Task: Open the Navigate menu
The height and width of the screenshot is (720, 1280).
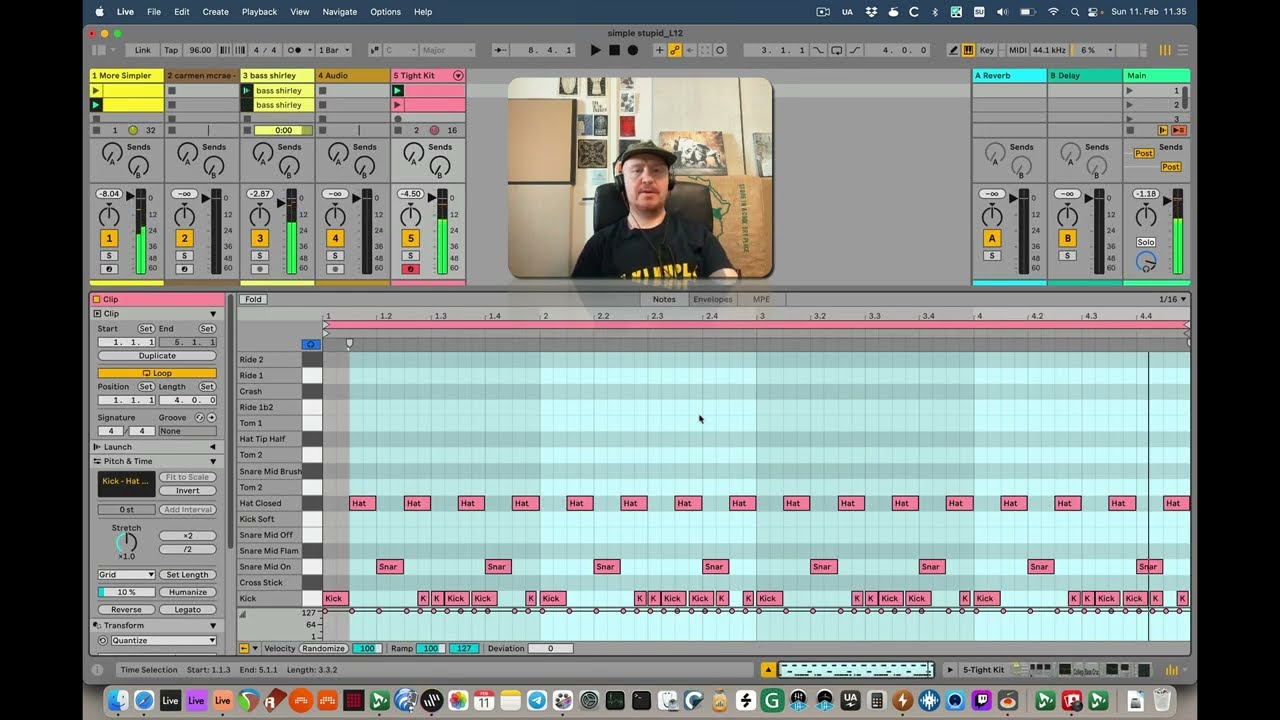Action: [340, 12]
